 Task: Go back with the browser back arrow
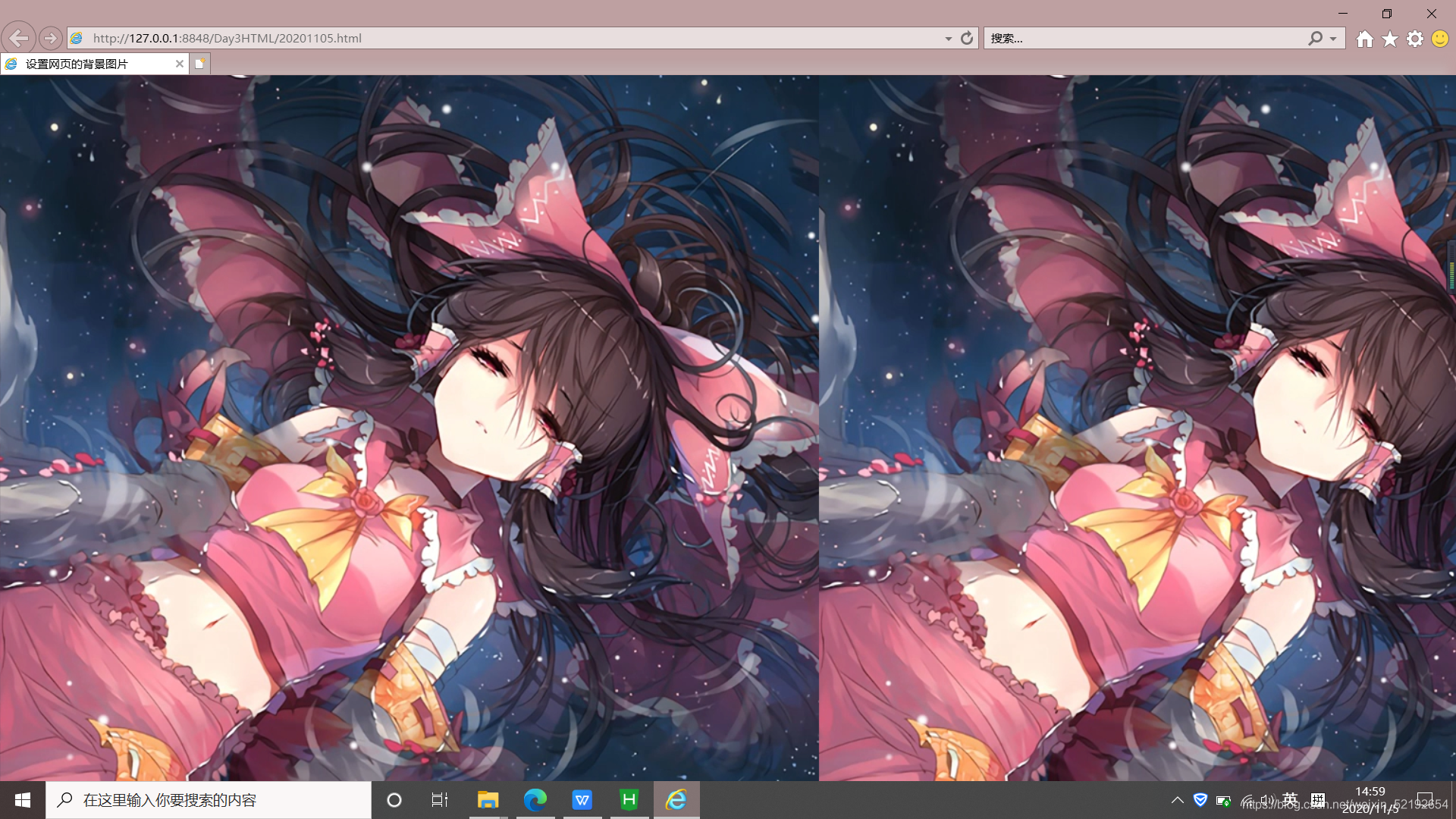18,38
